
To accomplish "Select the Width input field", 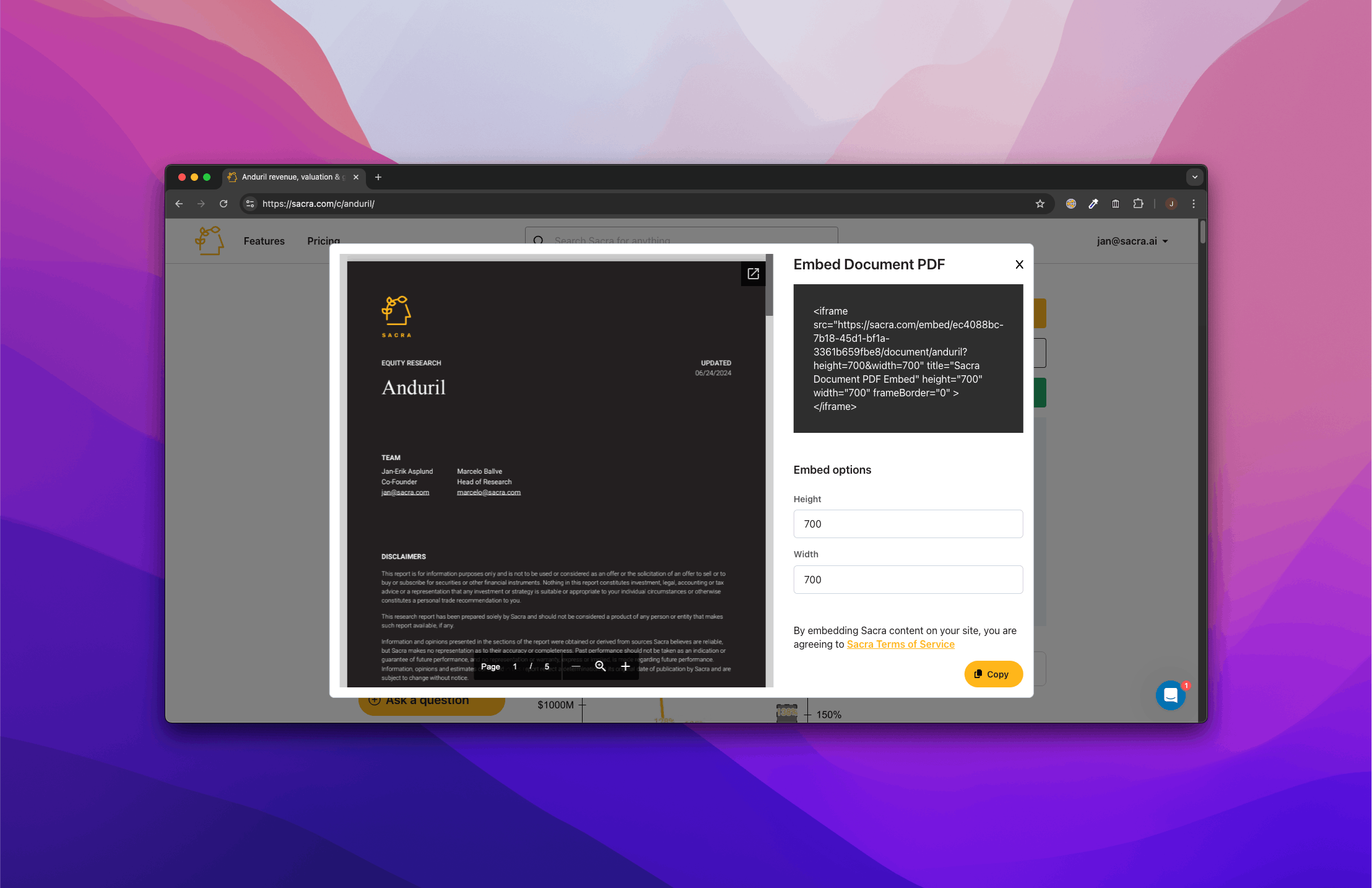I will tap(908, 579).
